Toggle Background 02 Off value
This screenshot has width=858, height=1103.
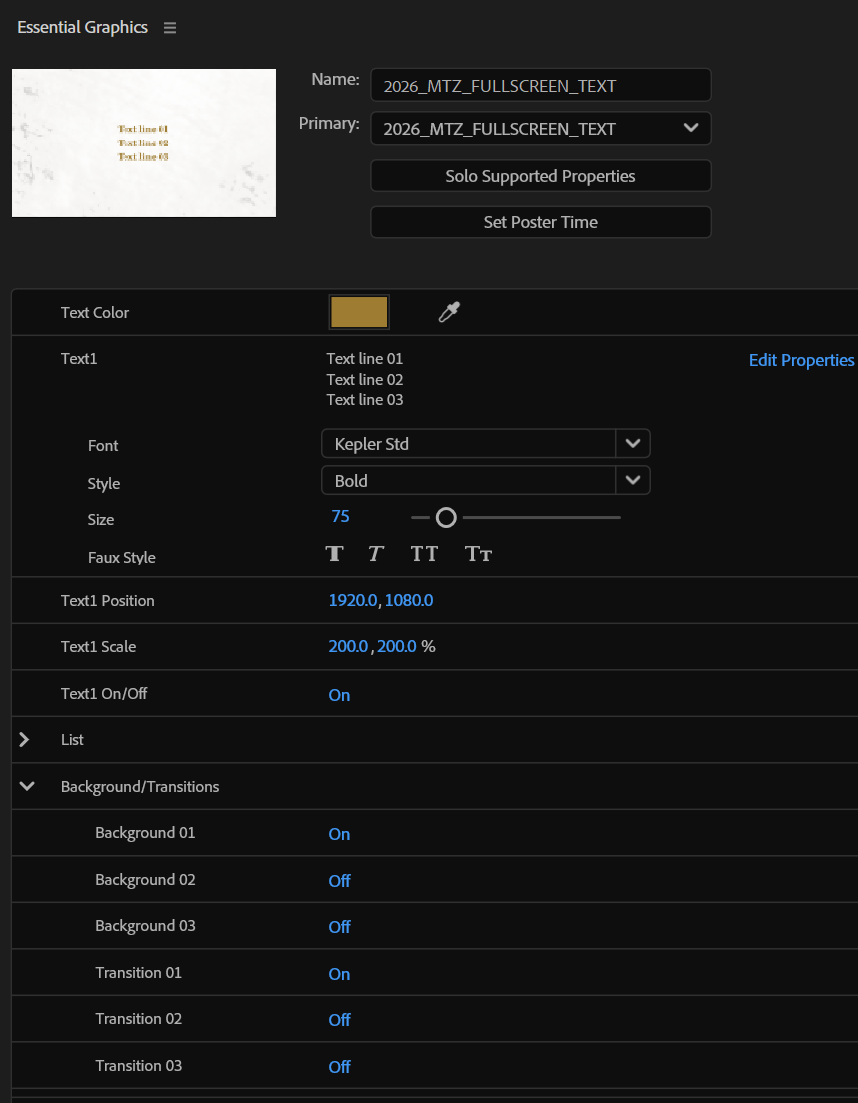click(340, 881)
